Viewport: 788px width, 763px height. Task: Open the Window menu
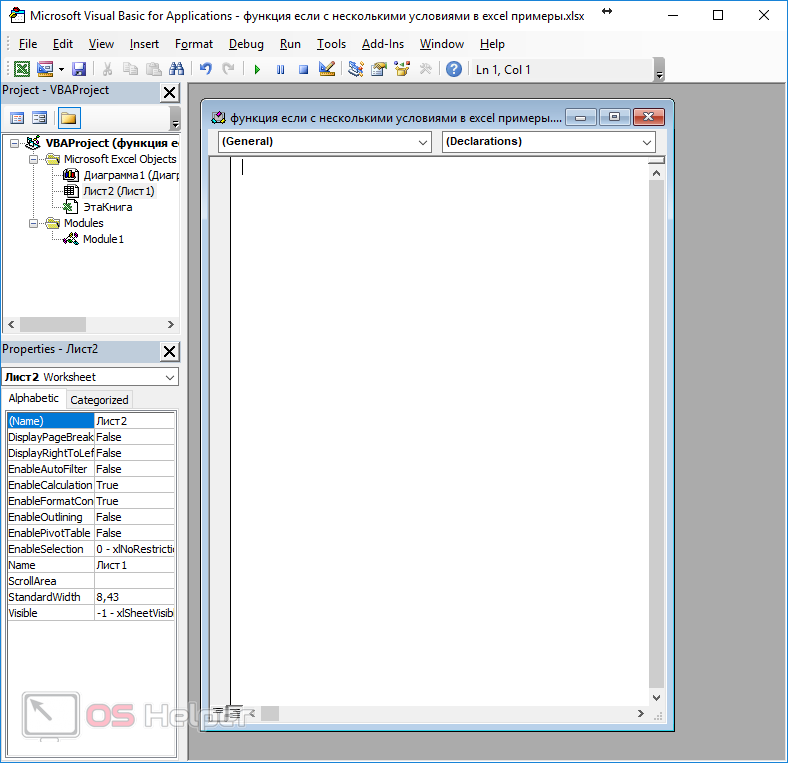coord(442,44)
